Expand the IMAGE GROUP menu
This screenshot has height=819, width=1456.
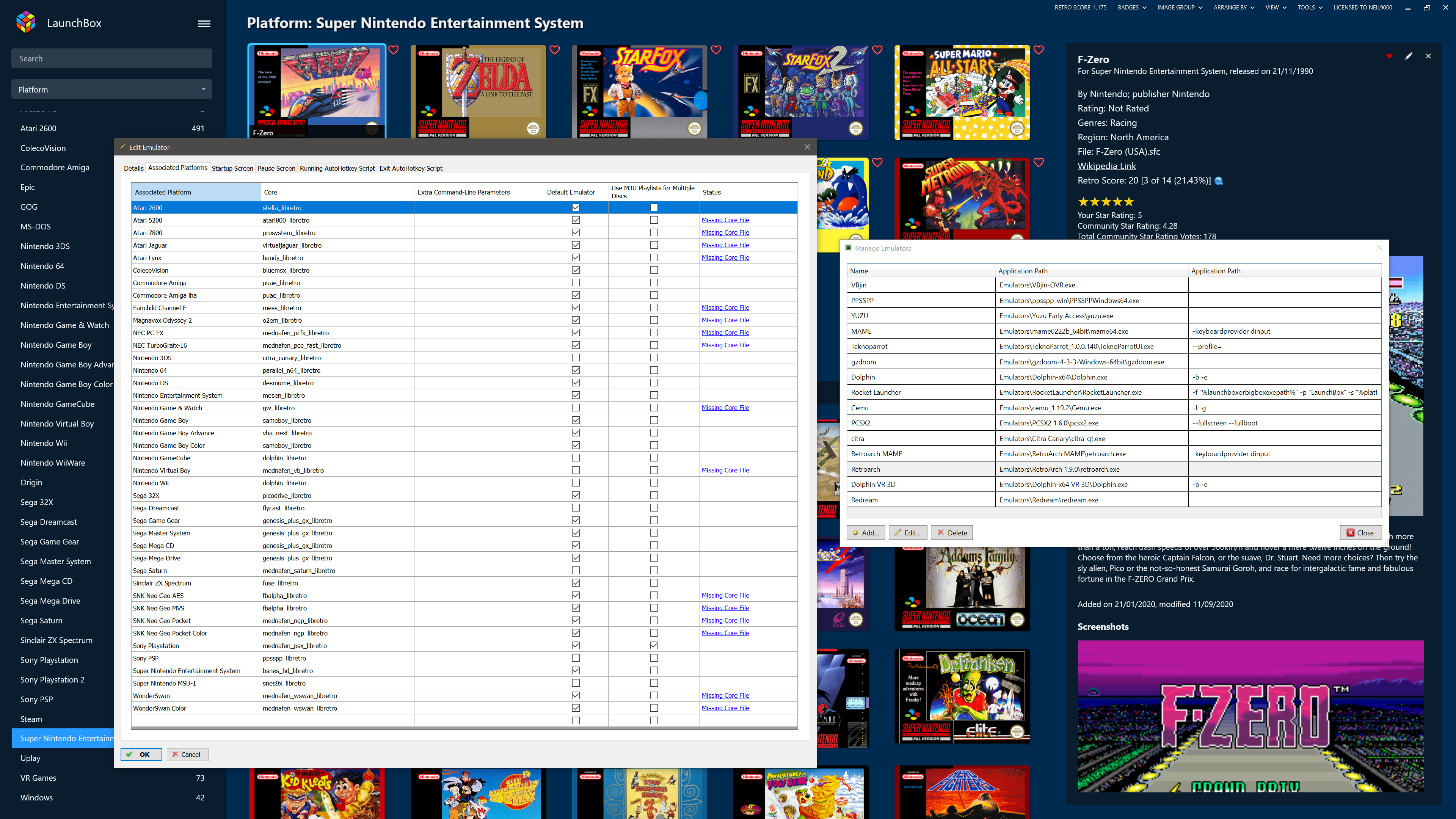(1180, 7)
